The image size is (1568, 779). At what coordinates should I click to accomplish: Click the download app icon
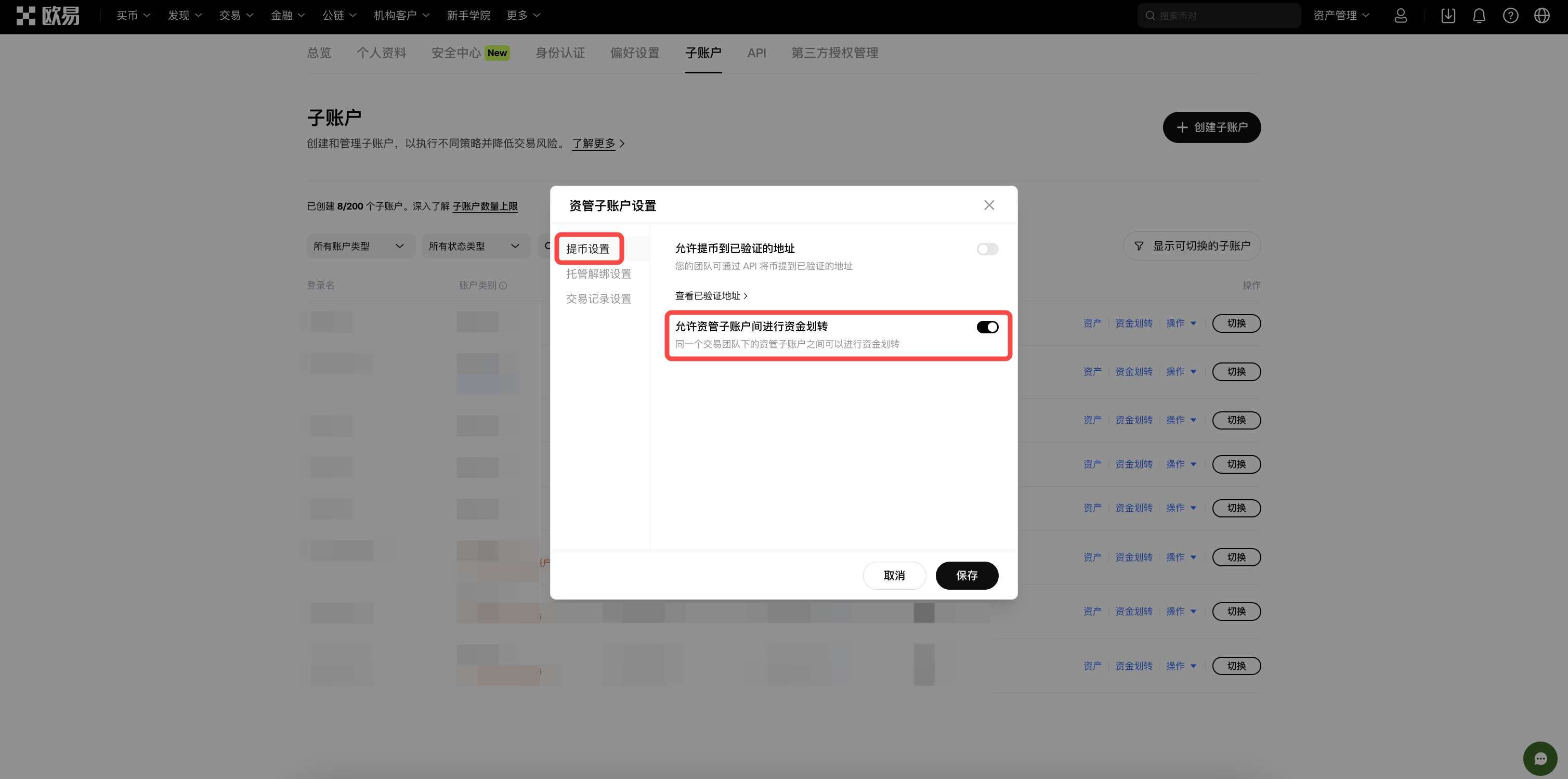(x=1448, y=16)
